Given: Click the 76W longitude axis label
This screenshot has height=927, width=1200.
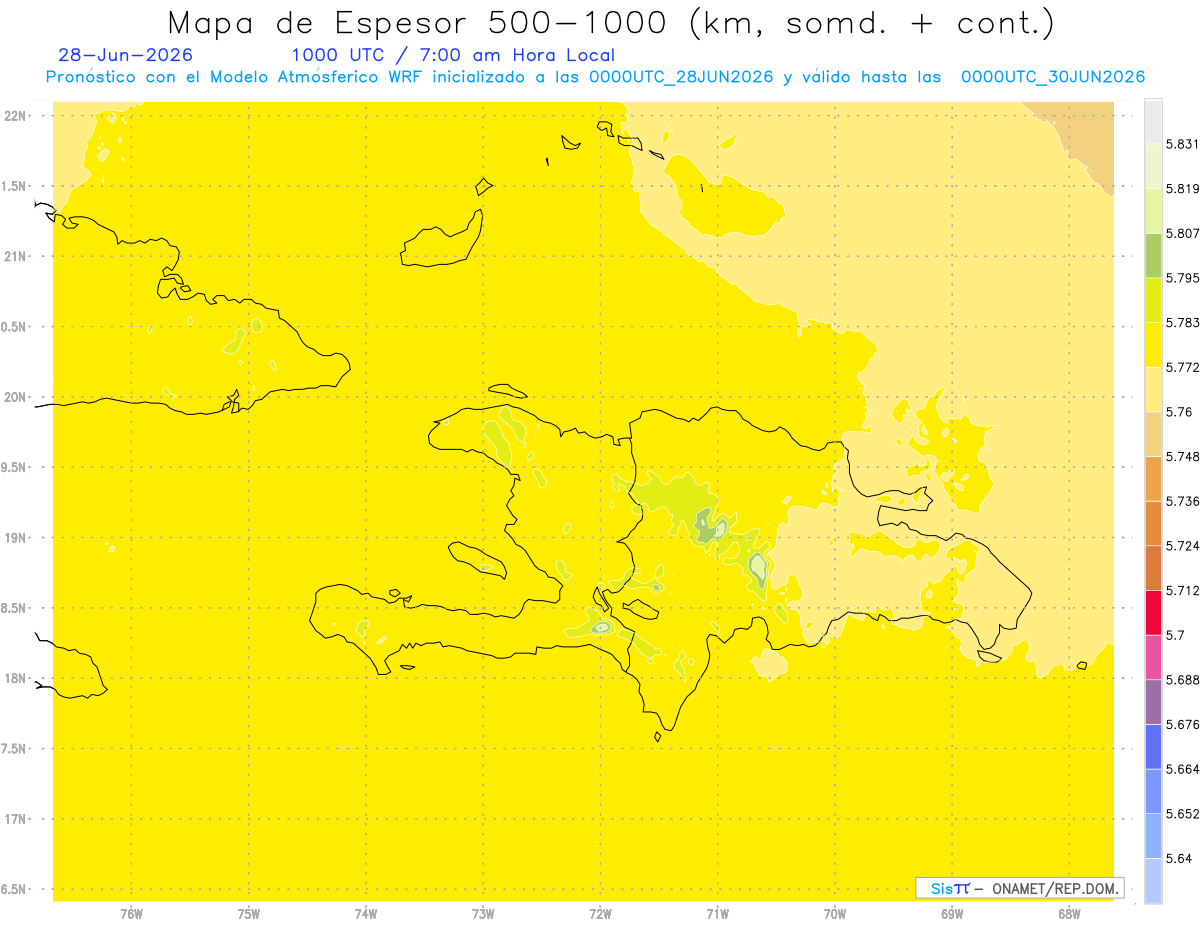Looking at the screenshot, I should [x=131, y=914].
